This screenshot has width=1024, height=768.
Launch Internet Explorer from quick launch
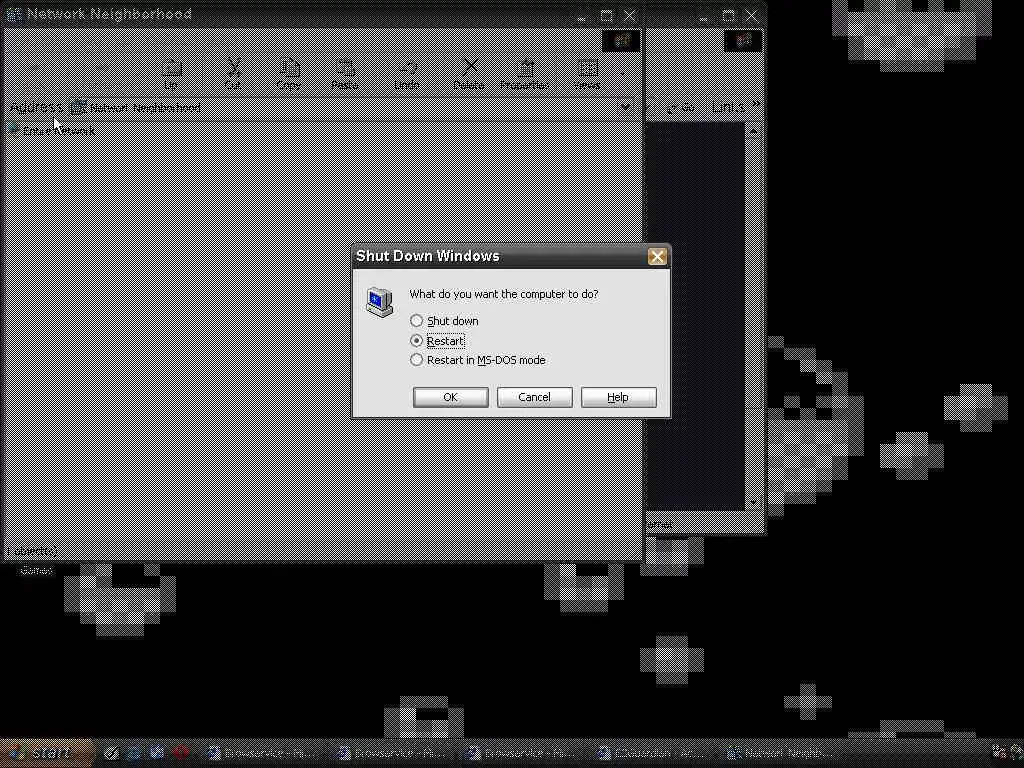[x=134, y=753]
